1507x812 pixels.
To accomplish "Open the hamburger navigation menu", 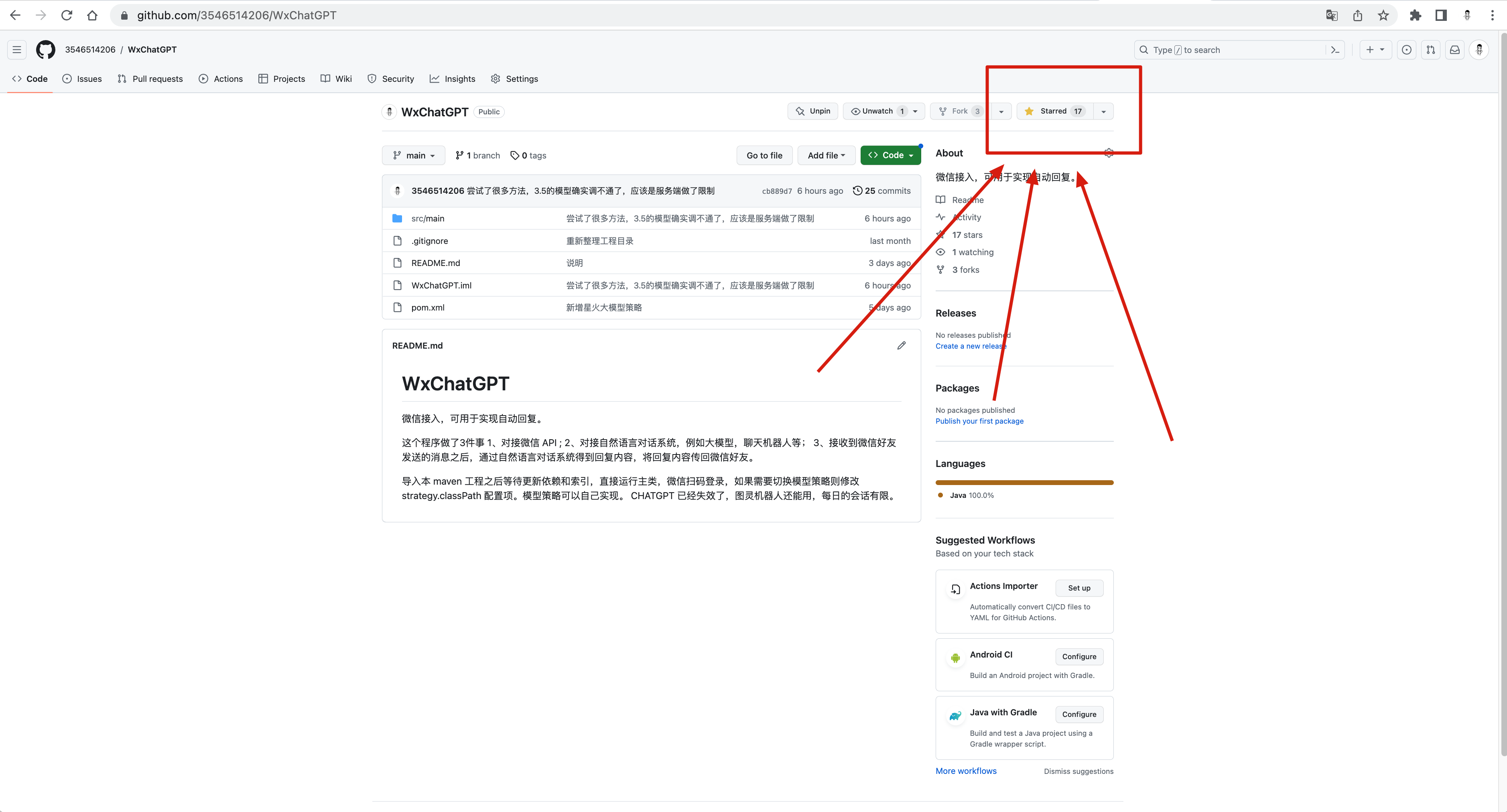I will tap(17, 50).
